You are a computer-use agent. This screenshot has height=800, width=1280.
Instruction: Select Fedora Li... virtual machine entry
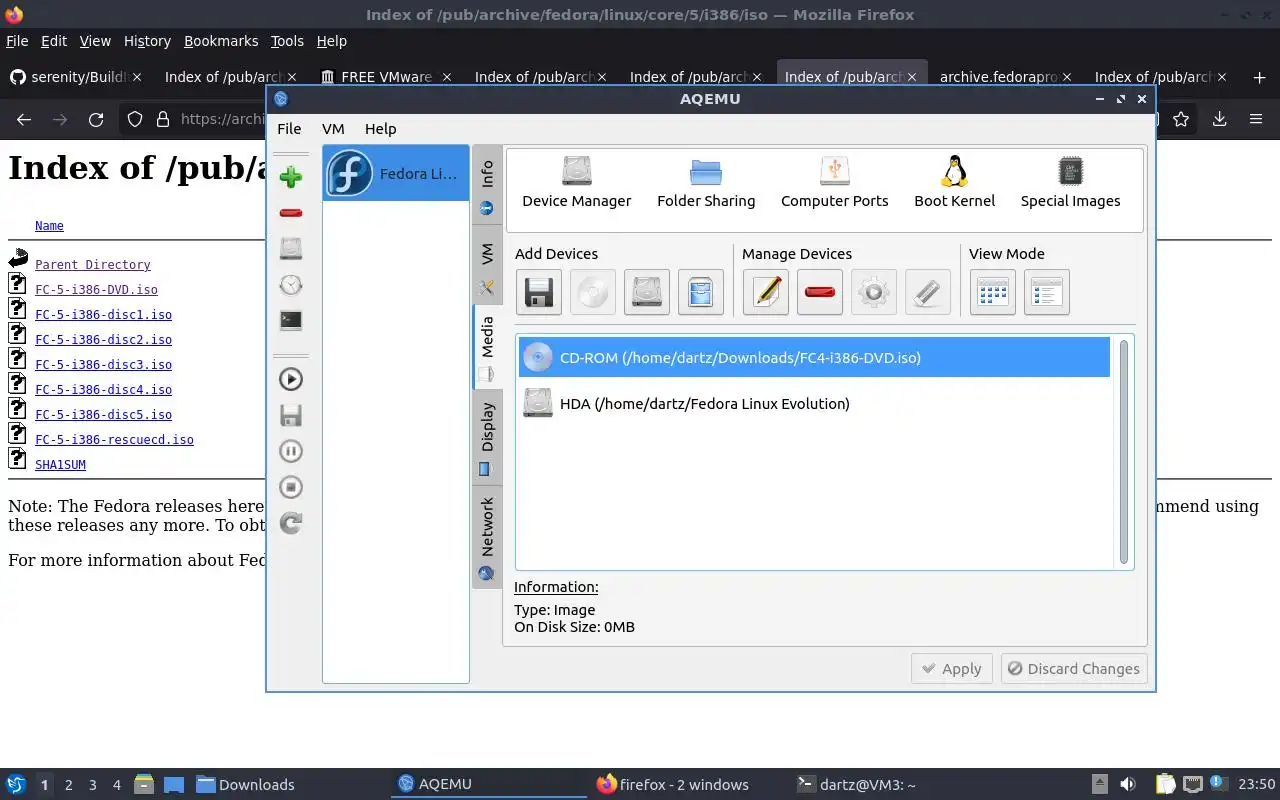point(396,173)
